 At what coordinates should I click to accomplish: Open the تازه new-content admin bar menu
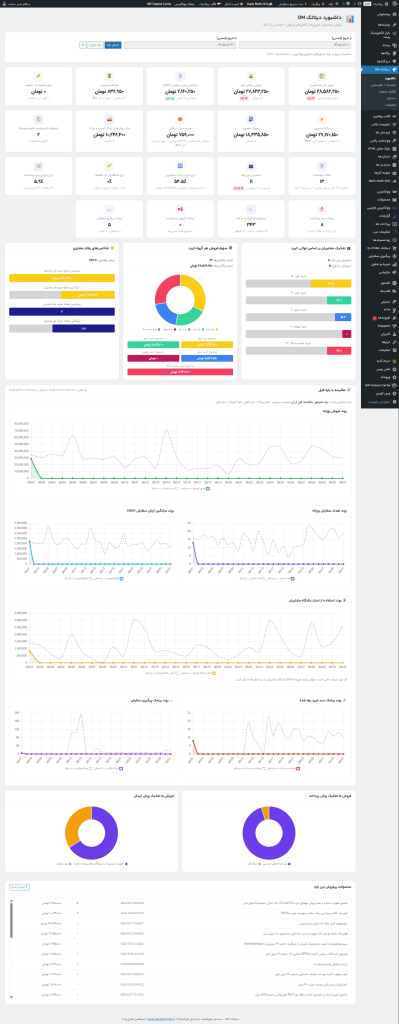pyautogui.click(x=334, y=4)
